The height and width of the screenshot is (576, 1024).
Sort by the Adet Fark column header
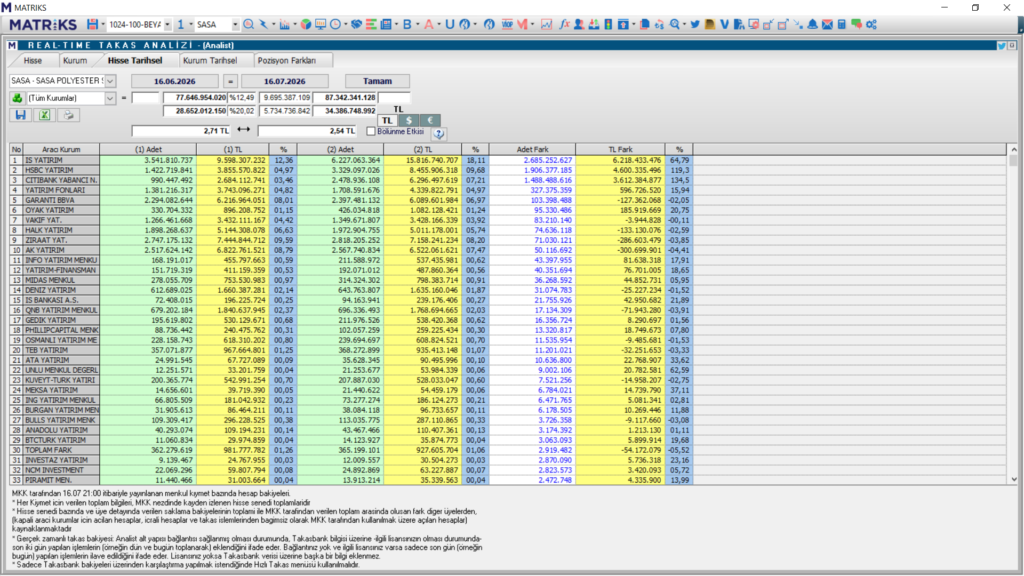(x=532, y=150)
